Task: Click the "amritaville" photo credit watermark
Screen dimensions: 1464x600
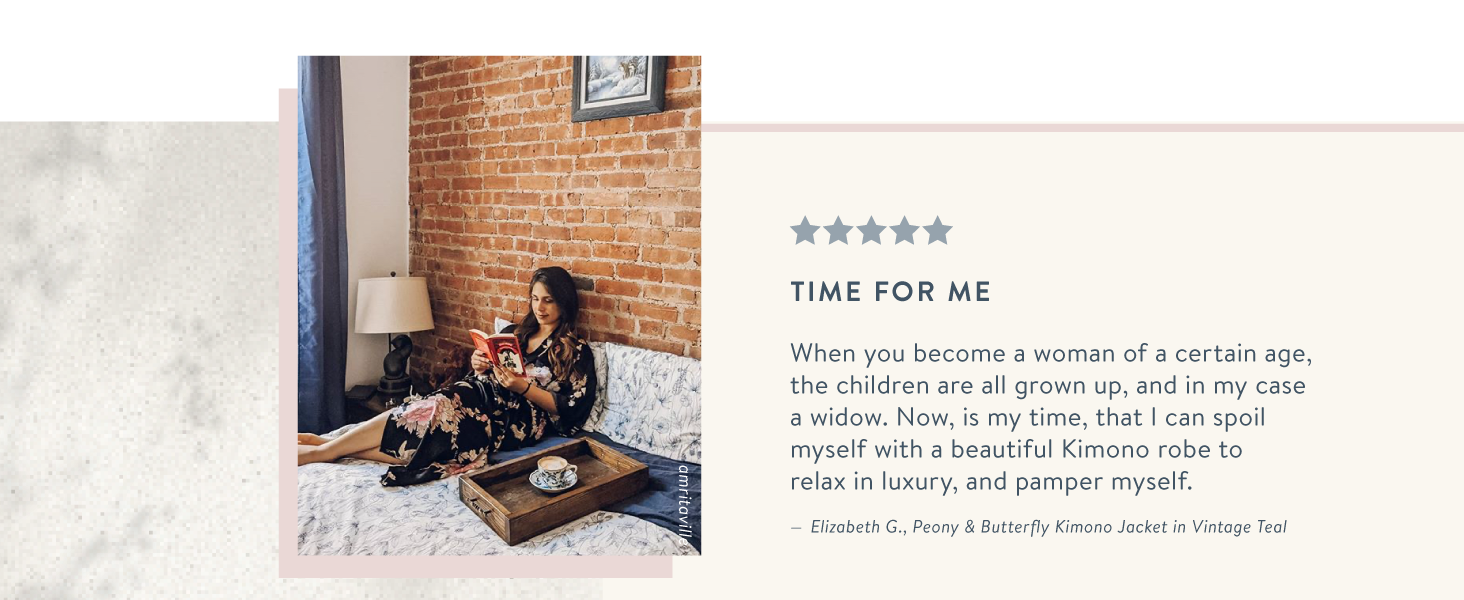Action: coord(685,505)
